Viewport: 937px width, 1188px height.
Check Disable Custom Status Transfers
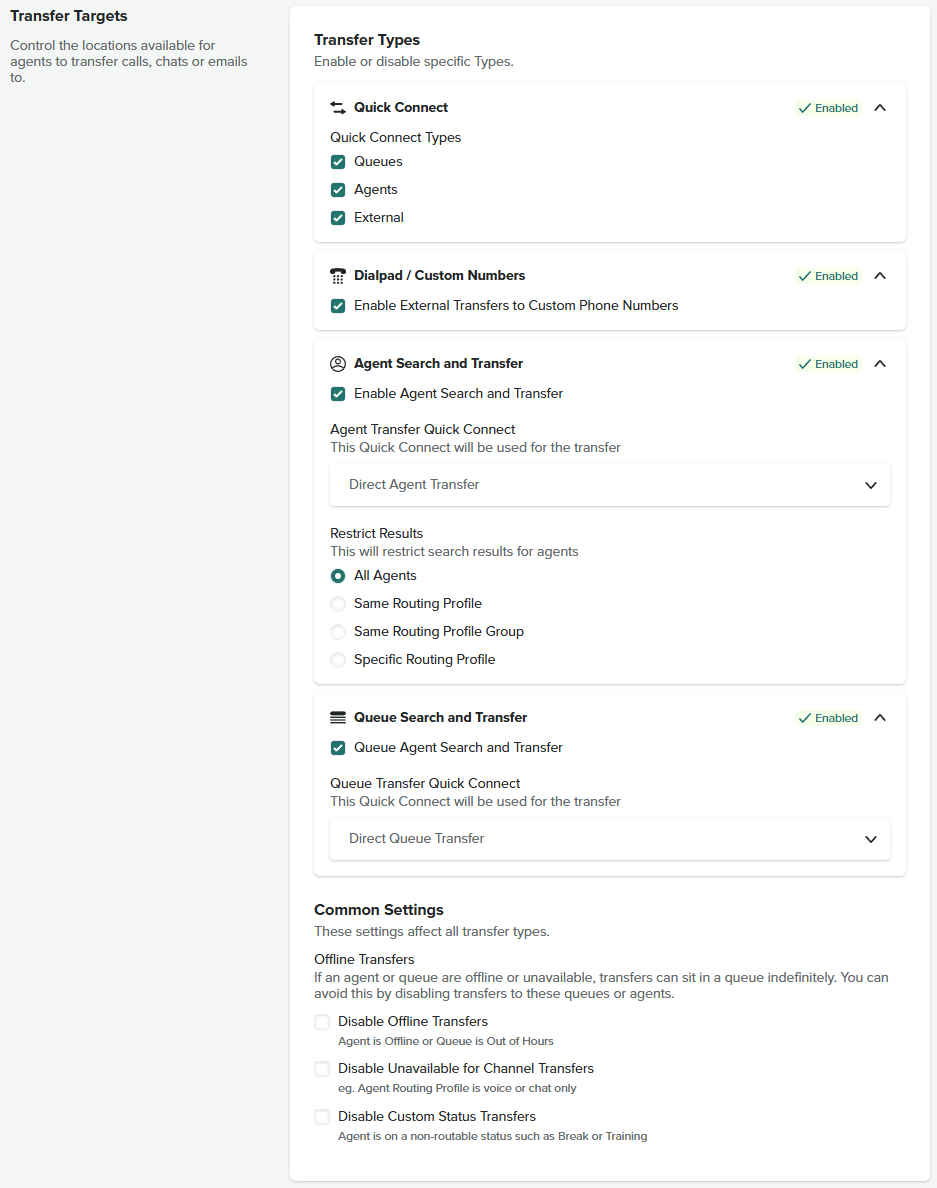(x=322, y=1117)
